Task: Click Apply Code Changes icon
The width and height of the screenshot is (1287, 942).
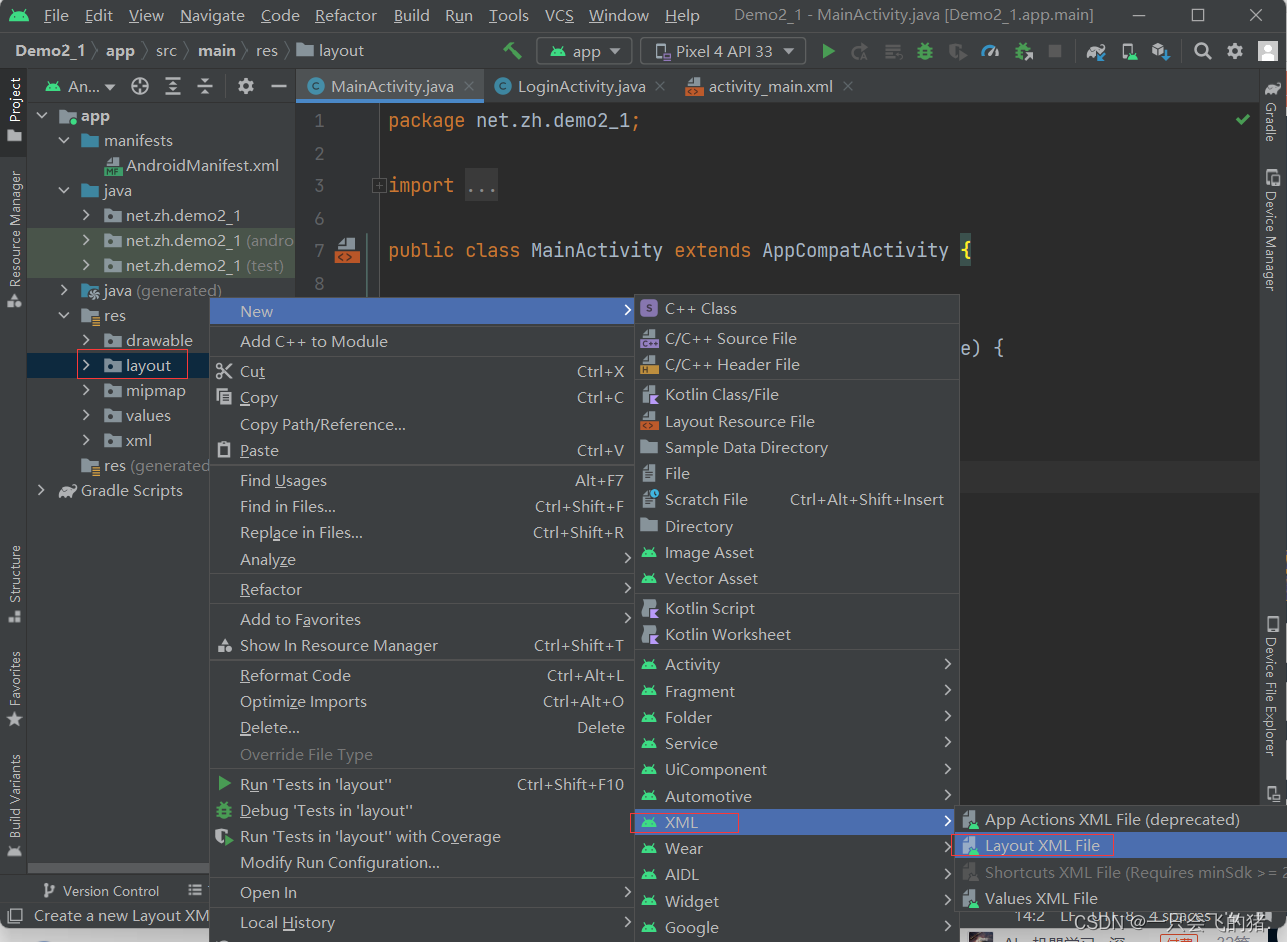Action: [x=893, y=51]
